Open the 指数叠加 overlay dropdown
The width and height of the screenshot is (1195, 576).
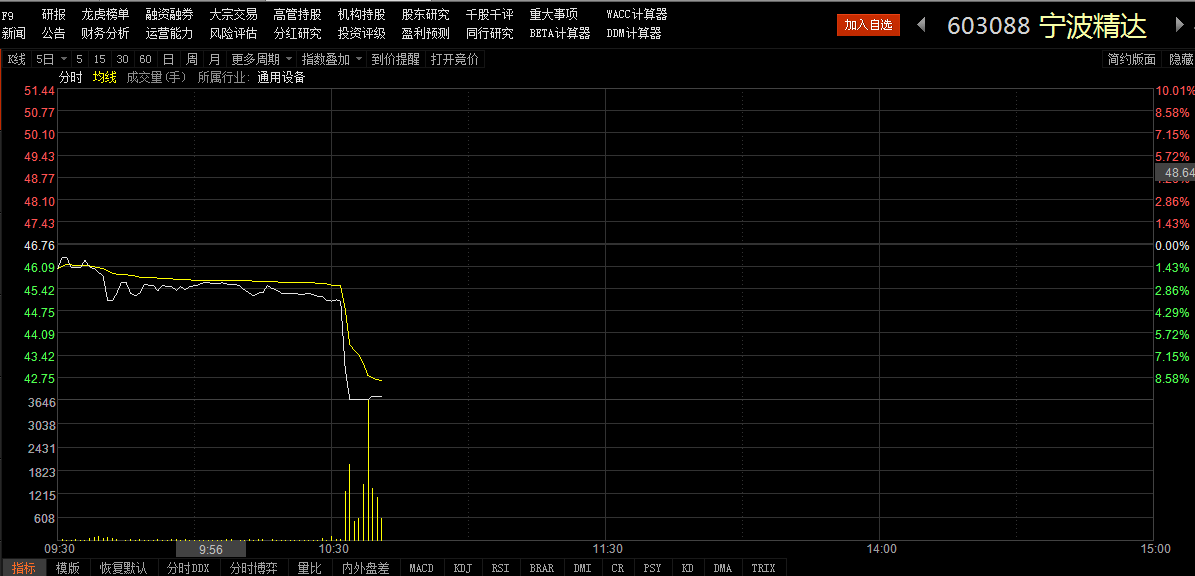point(332,59)
